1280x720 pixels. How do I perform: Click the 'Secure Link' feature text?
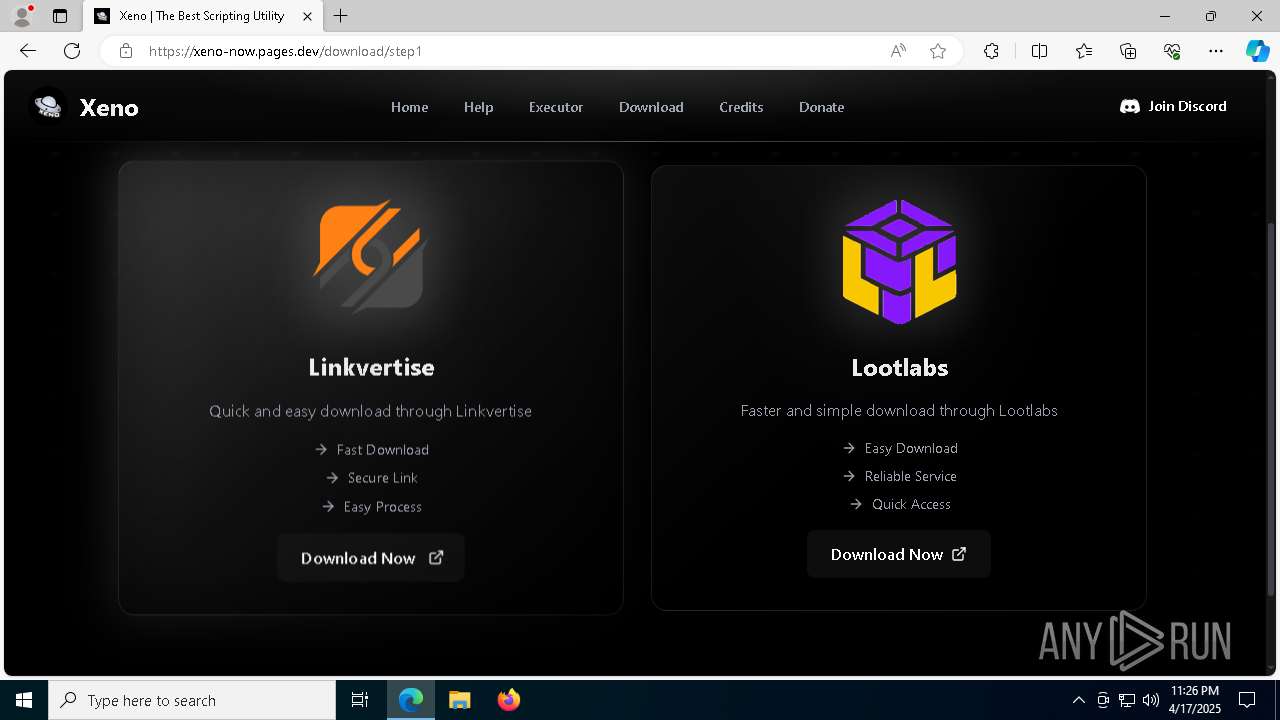click(383, 478)
